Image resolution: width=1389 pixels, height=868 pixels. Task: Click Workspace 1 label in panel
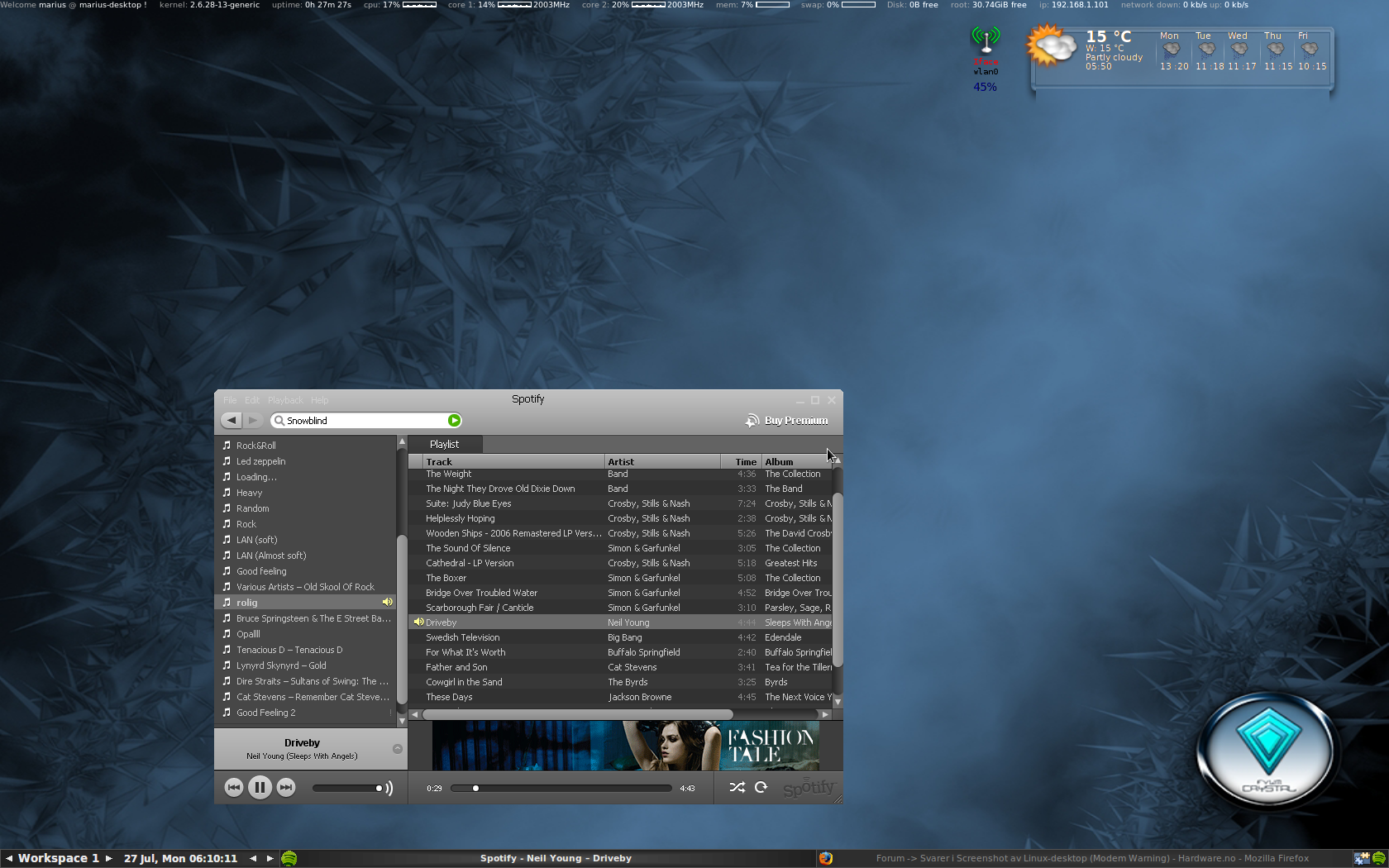pyautogui.click(x=59, y=858)
